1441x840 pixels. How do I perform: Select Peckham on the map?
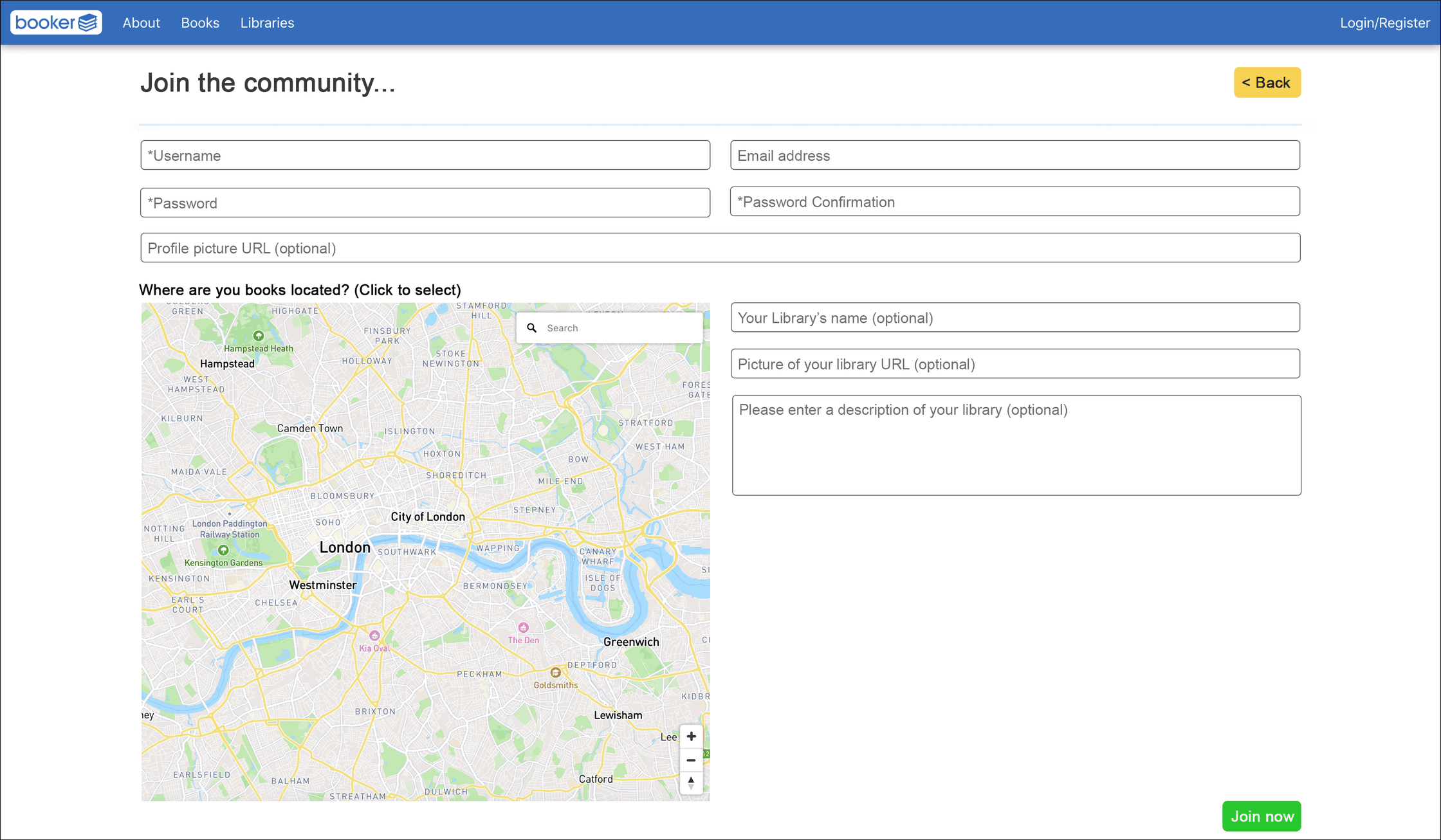click(479, 674)
